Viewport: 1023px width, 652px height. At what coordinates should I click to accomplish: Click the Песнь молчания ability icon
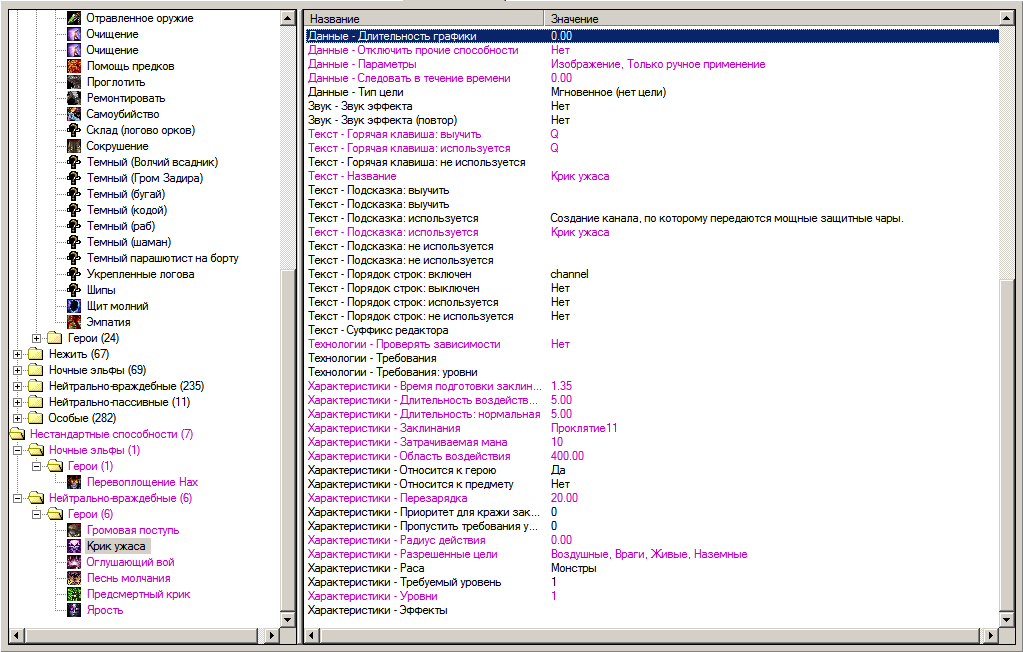point(74,578)
